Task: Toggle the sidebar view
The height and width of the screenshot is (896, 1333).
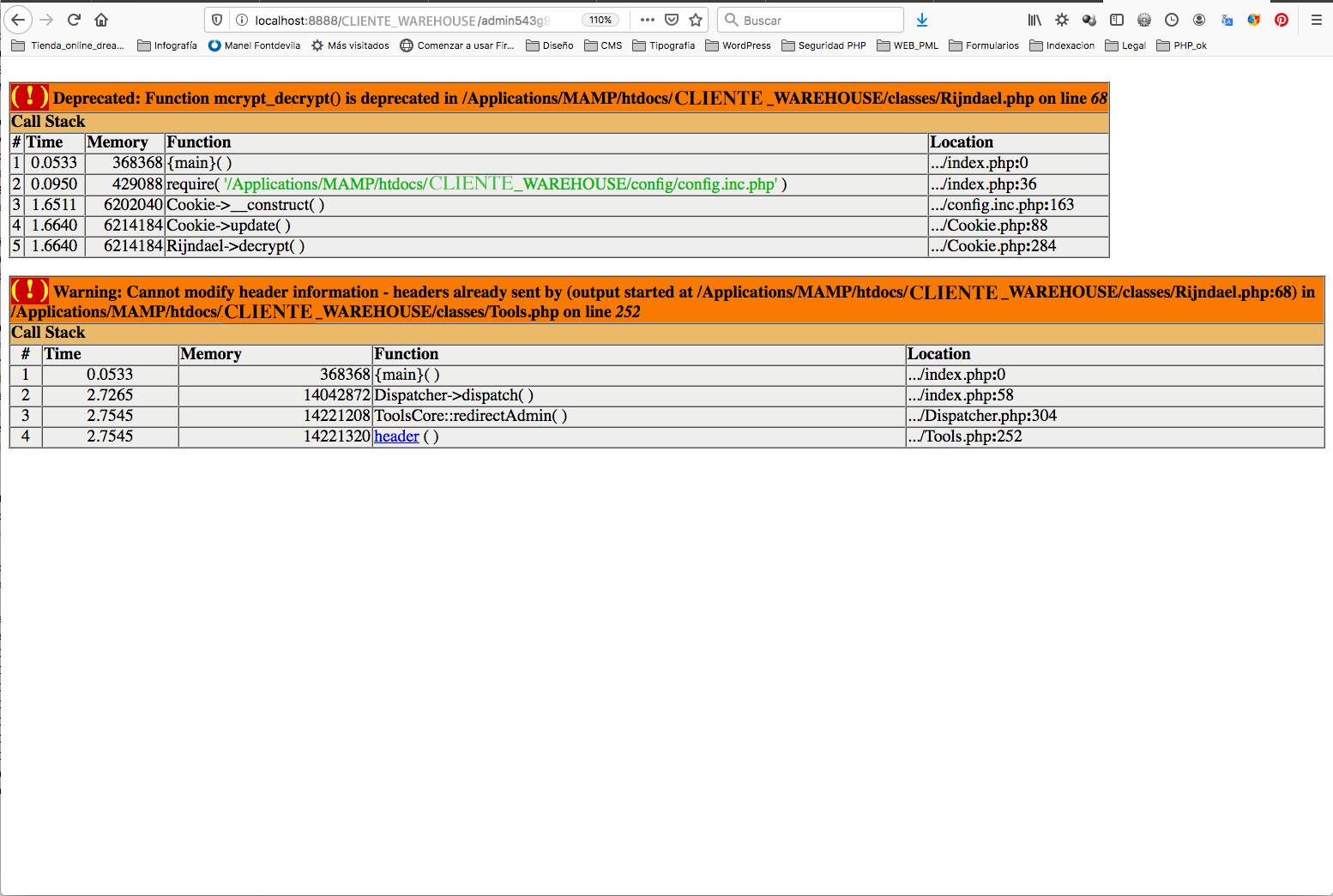Action: coord(1117,20)
